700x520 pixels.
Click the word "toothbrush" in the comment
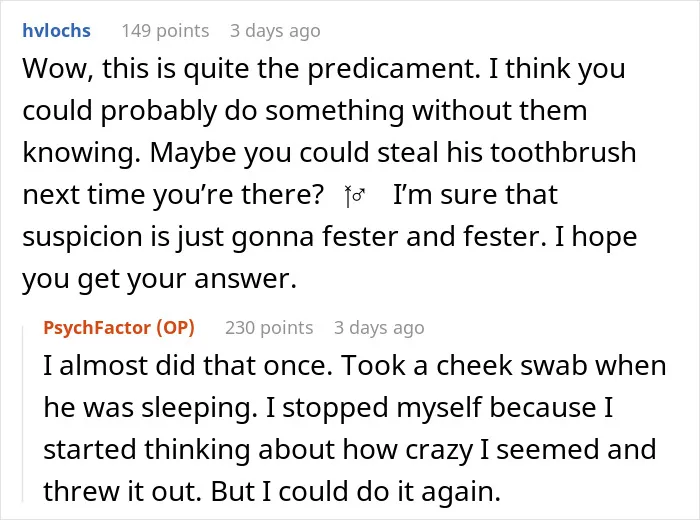[x=563, y=152]
